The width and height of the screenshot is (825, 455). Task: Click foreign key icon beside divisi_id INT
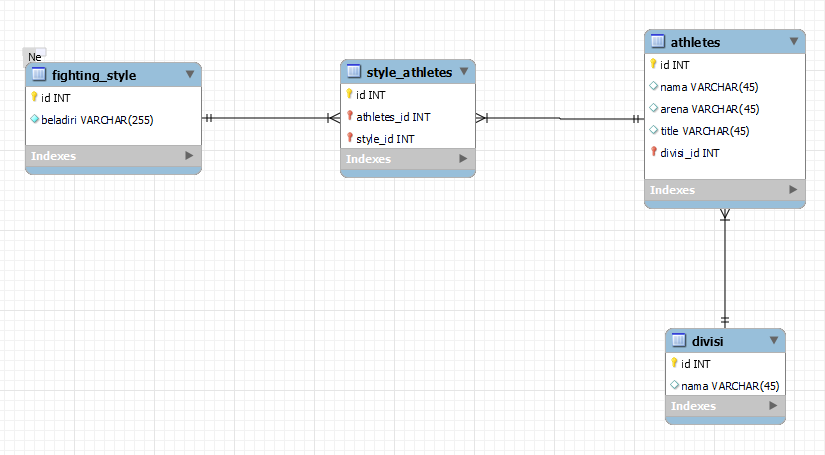653,152
